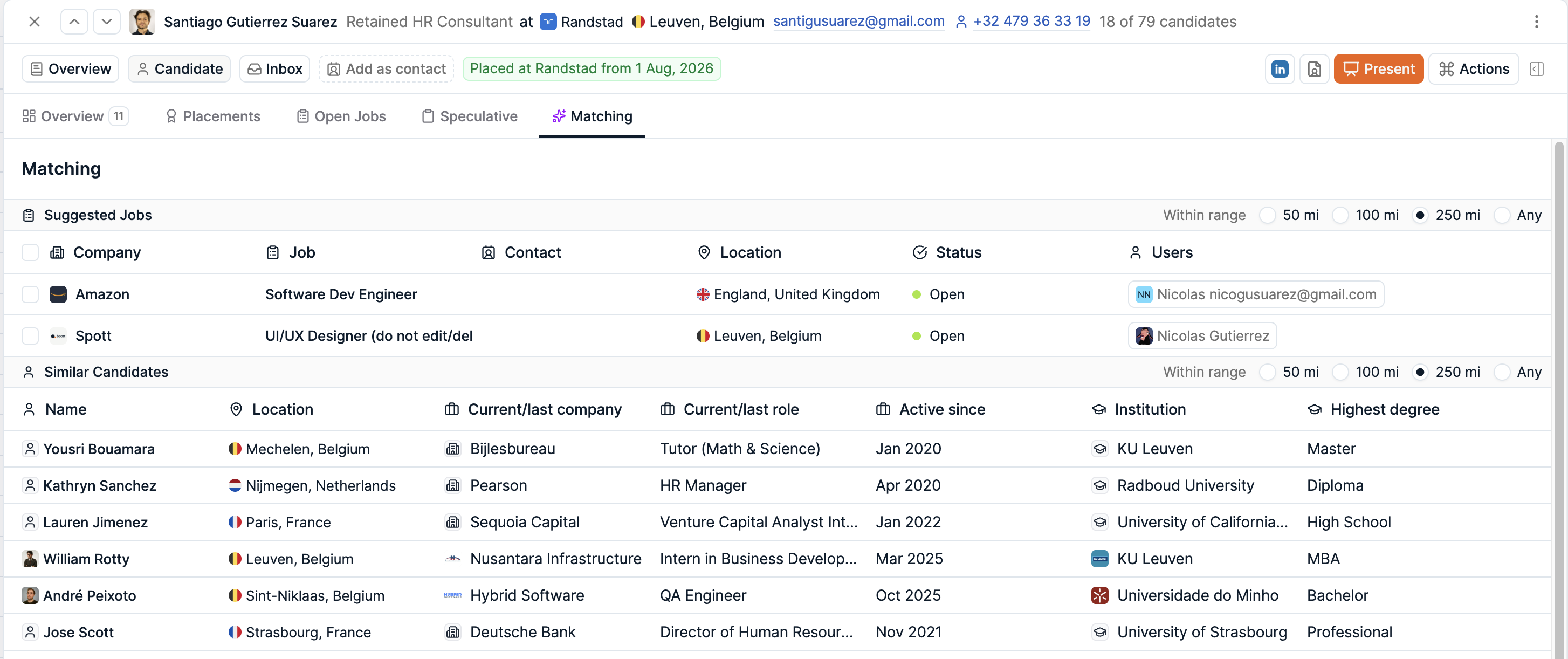
Task: Click William Rotty's avatar photo
Action: (x=30, y=559)
